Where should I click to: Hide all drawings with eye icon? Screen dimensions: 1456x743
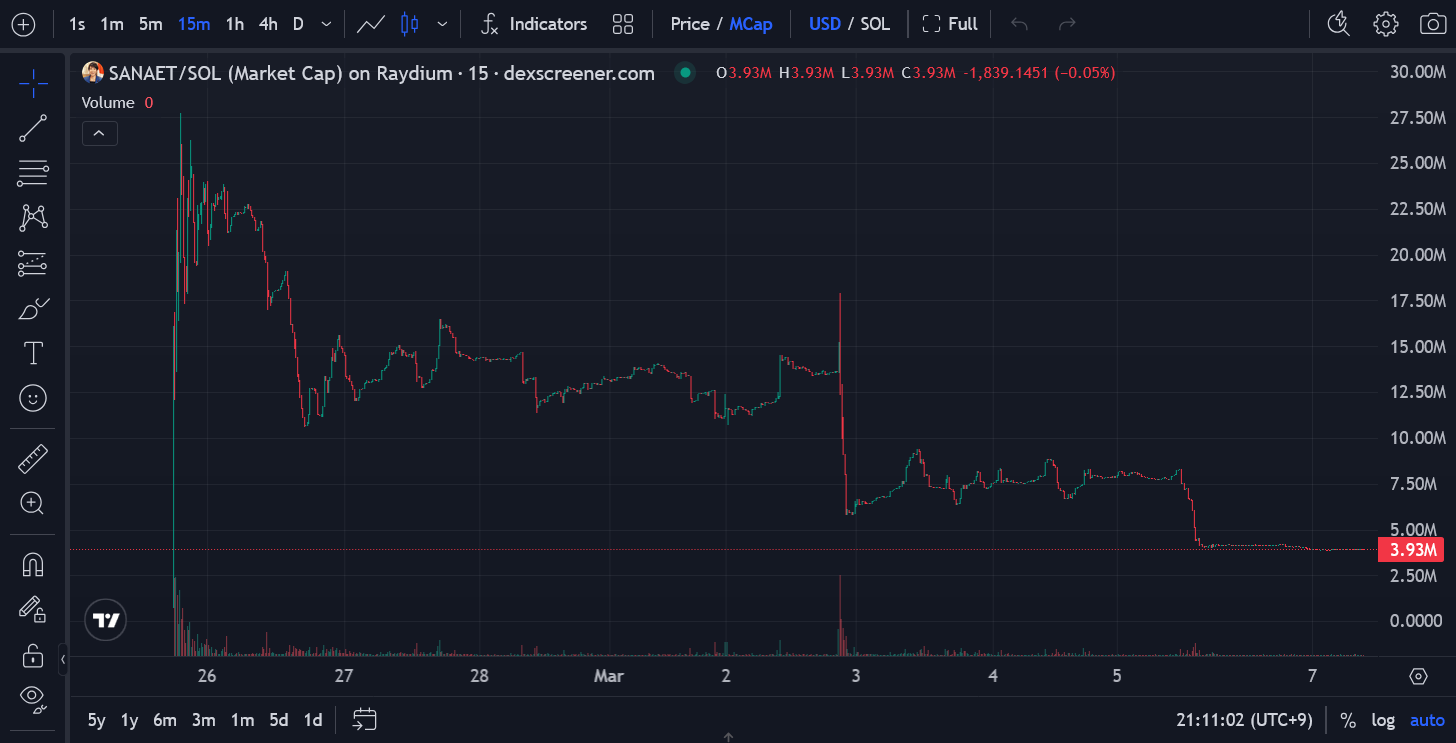point(33,697)
